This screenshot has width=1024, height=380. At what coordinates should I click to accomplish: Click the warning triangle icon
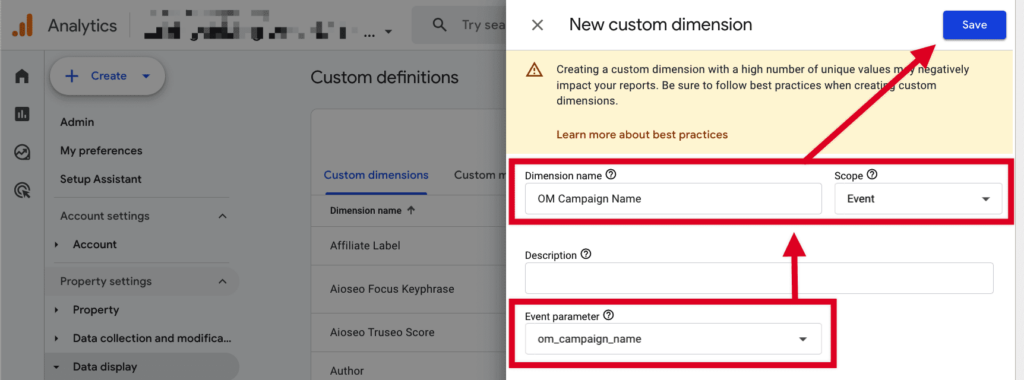click(x=534, y=70)
